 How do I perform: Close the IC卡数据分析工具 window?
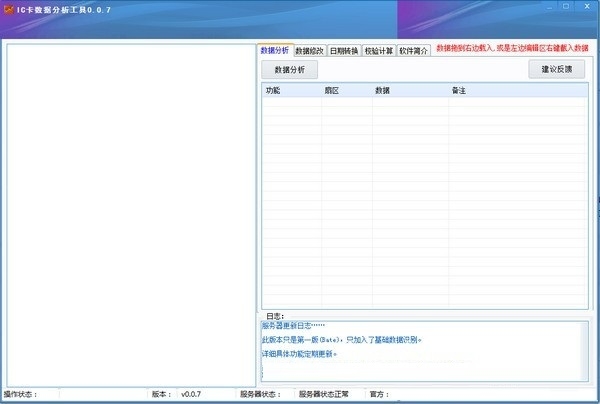587,7
